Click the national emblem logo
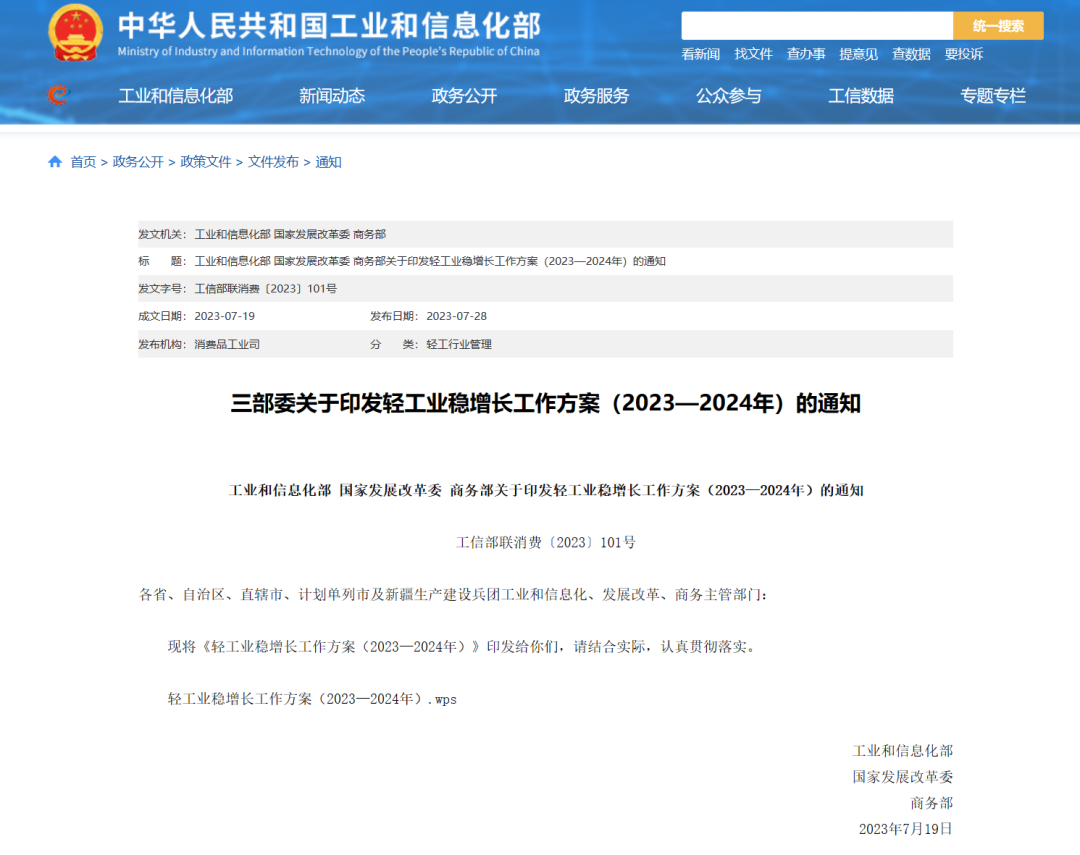Image resolution: width=1080 pixels, height=855 pixels. (x=75, y=33)
